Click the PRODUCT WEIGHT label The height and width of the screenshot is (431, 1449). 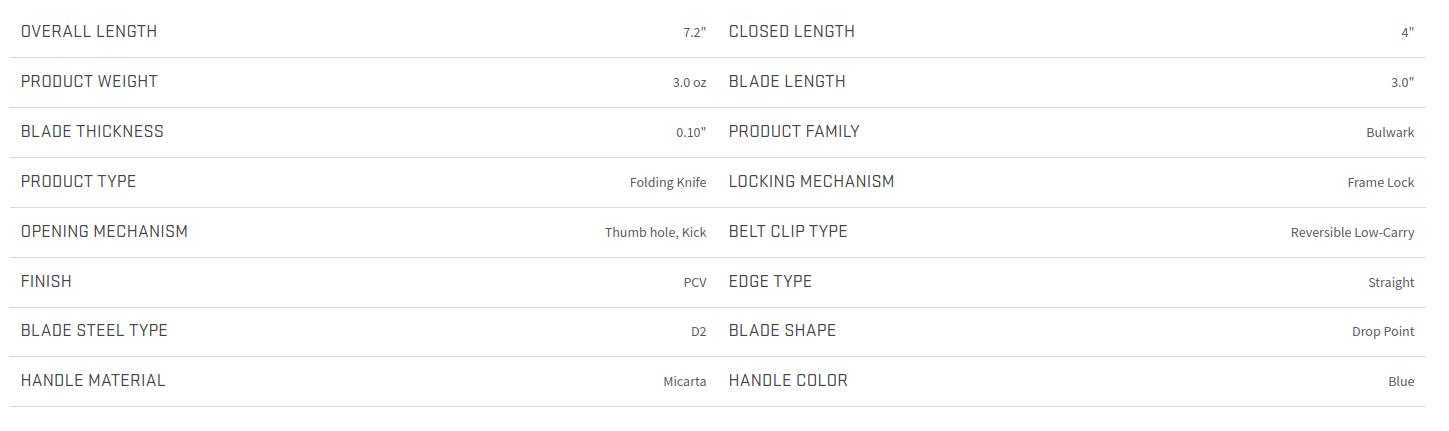[89, 81]
